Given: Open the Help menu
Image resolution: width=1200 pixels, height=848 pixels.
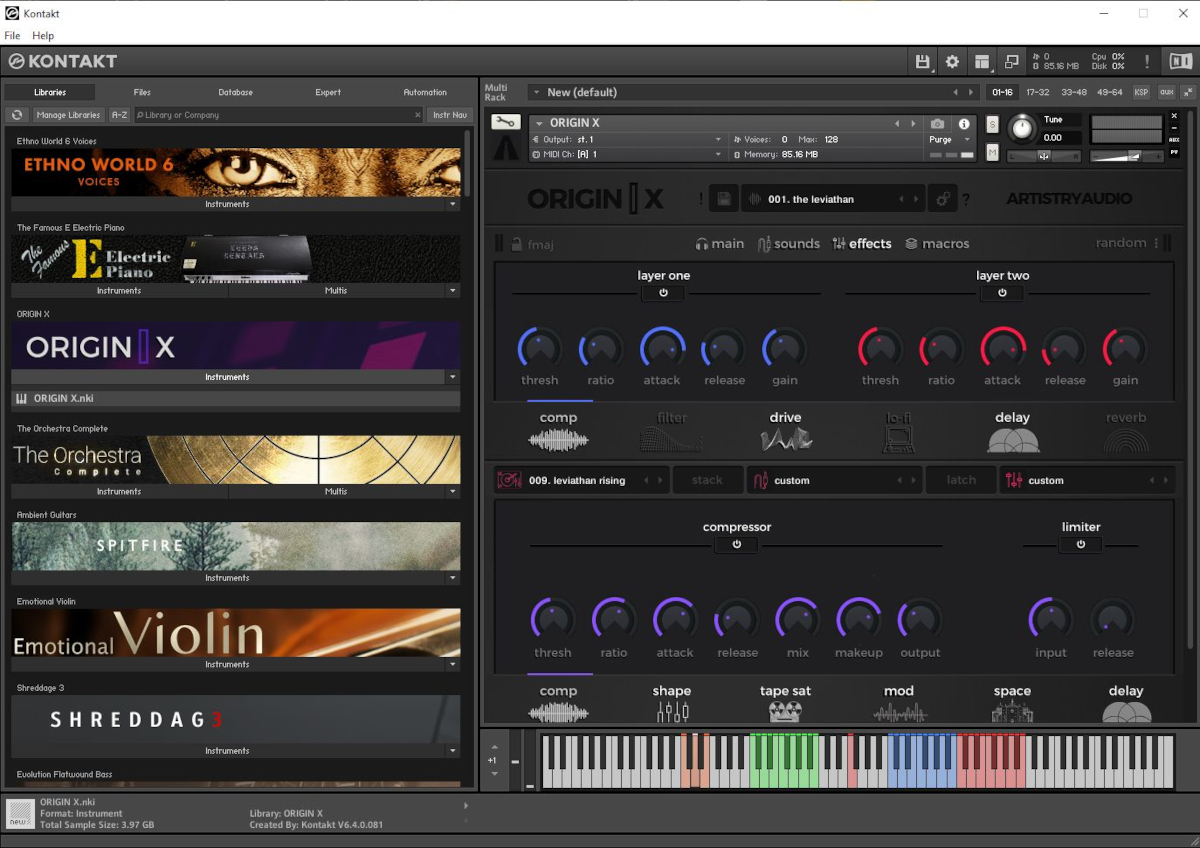Looking at the screenshot, I should pyautogui.click(x=43, y=35).
